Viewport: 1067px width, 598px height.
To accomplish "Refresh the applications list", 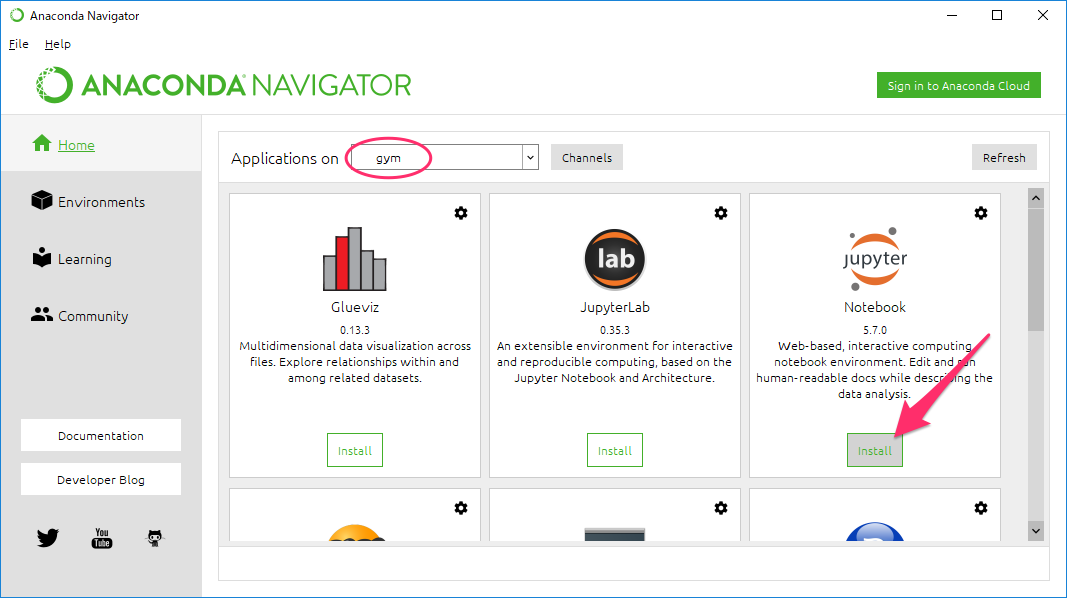I will (1004, 157).
